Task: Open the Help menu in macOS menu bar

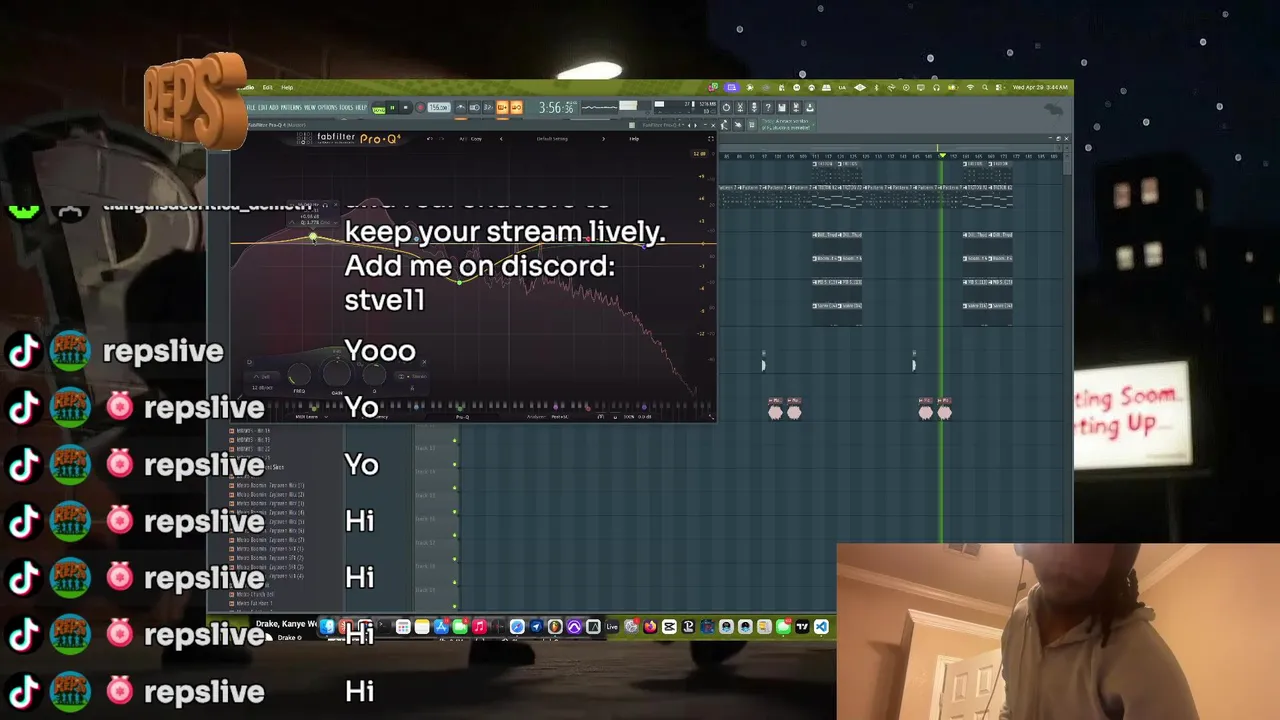Action: pyautogui.click(x=287, y=87)
